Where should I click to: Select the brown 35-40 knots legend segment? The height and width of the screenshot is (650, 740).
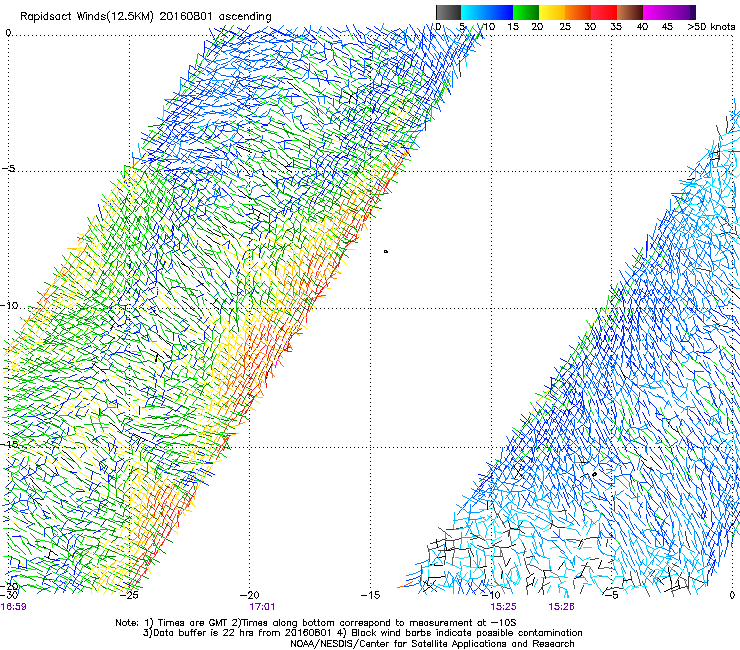(x=630, y=12)
